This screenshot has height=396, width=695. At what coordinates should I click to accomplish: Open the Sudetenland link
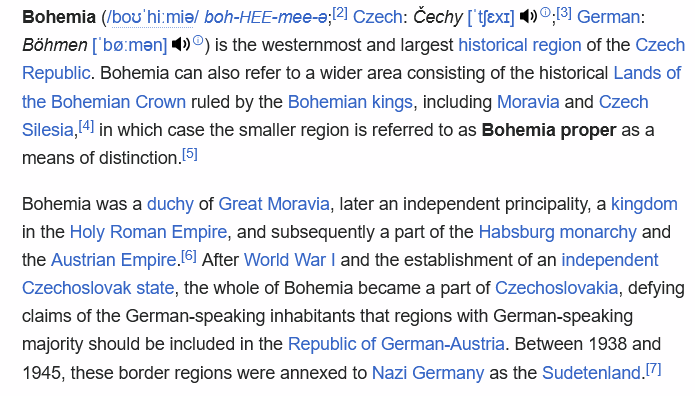pos(591,373)
